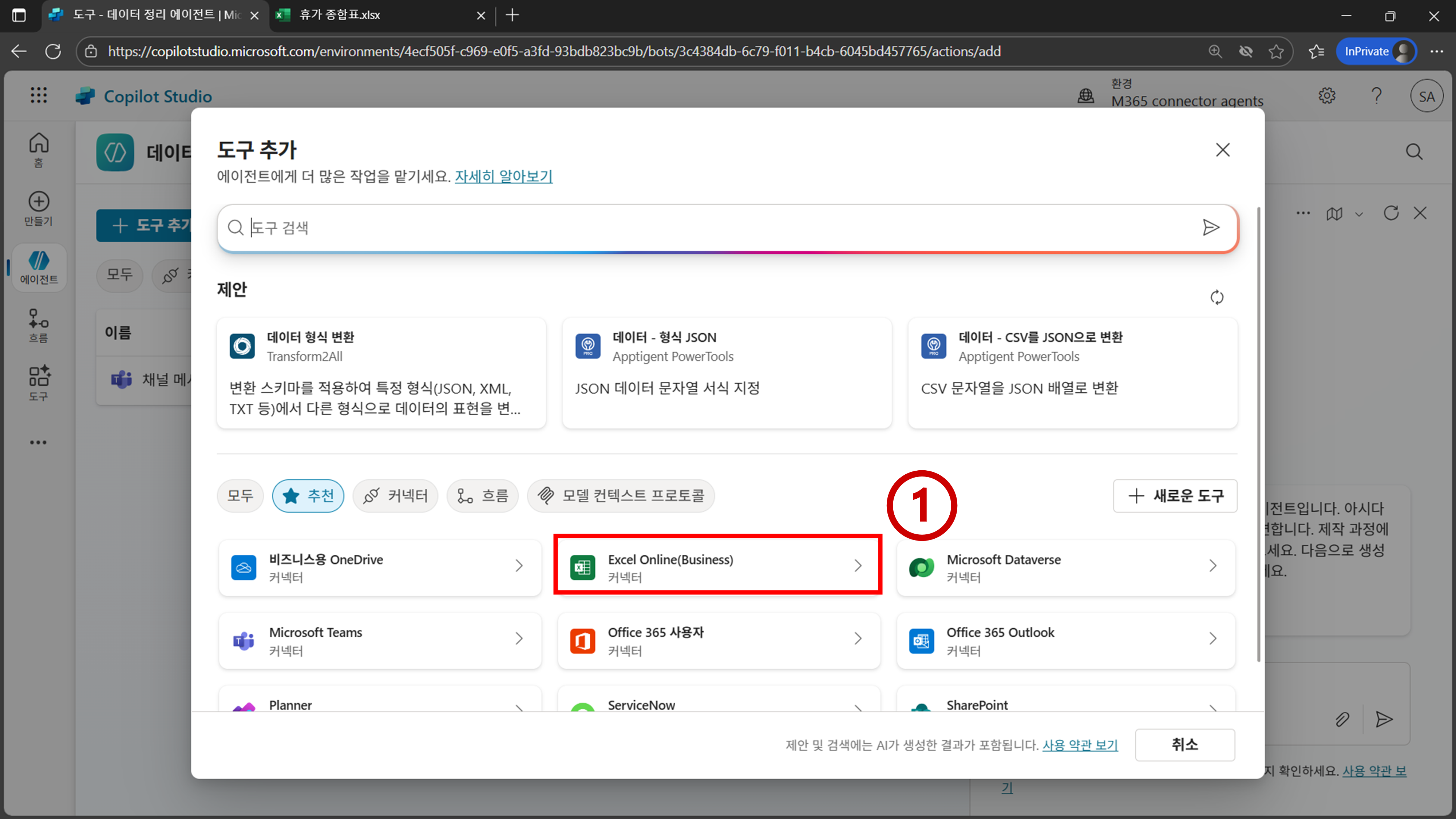Close the 도구 추가 dialog

coord(1223,150)
